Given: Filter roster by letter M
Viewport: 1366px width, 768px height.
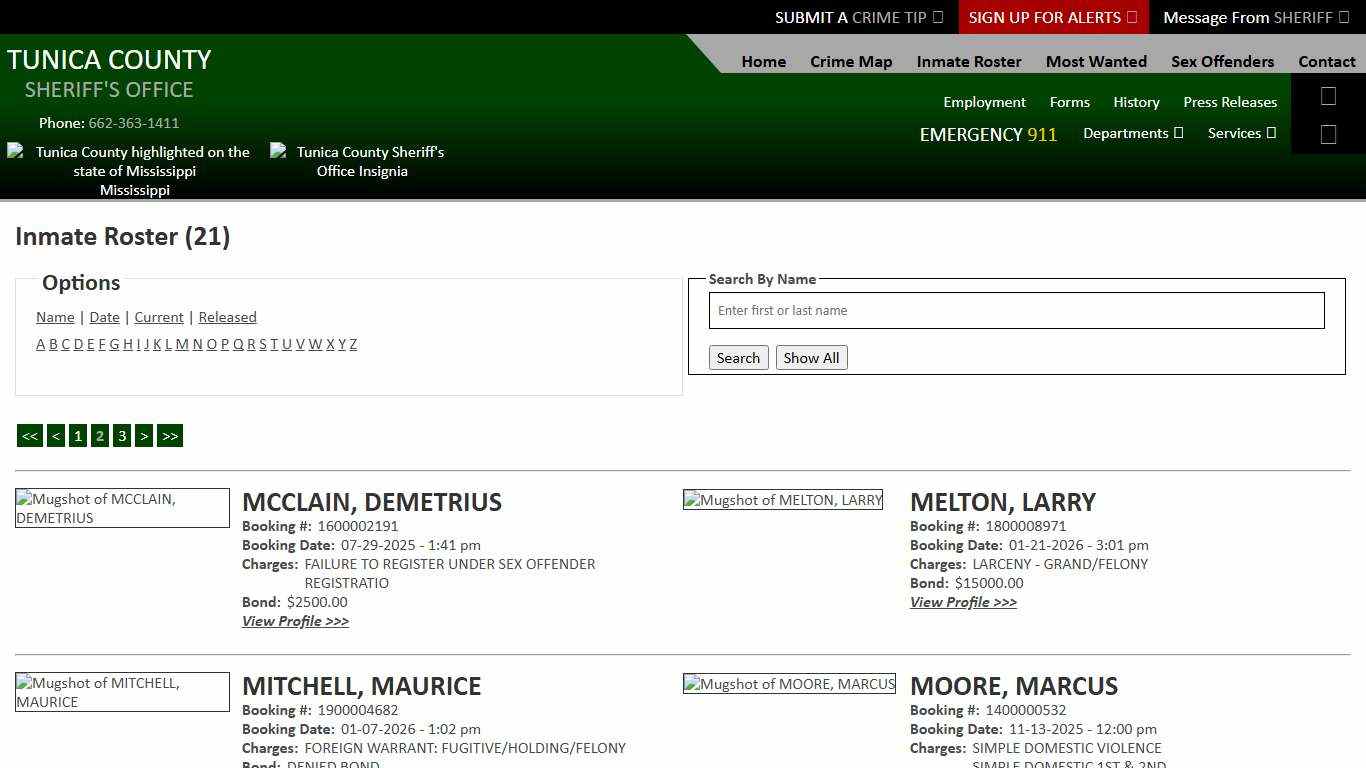Looking at the screenshot, I should 182,344.
